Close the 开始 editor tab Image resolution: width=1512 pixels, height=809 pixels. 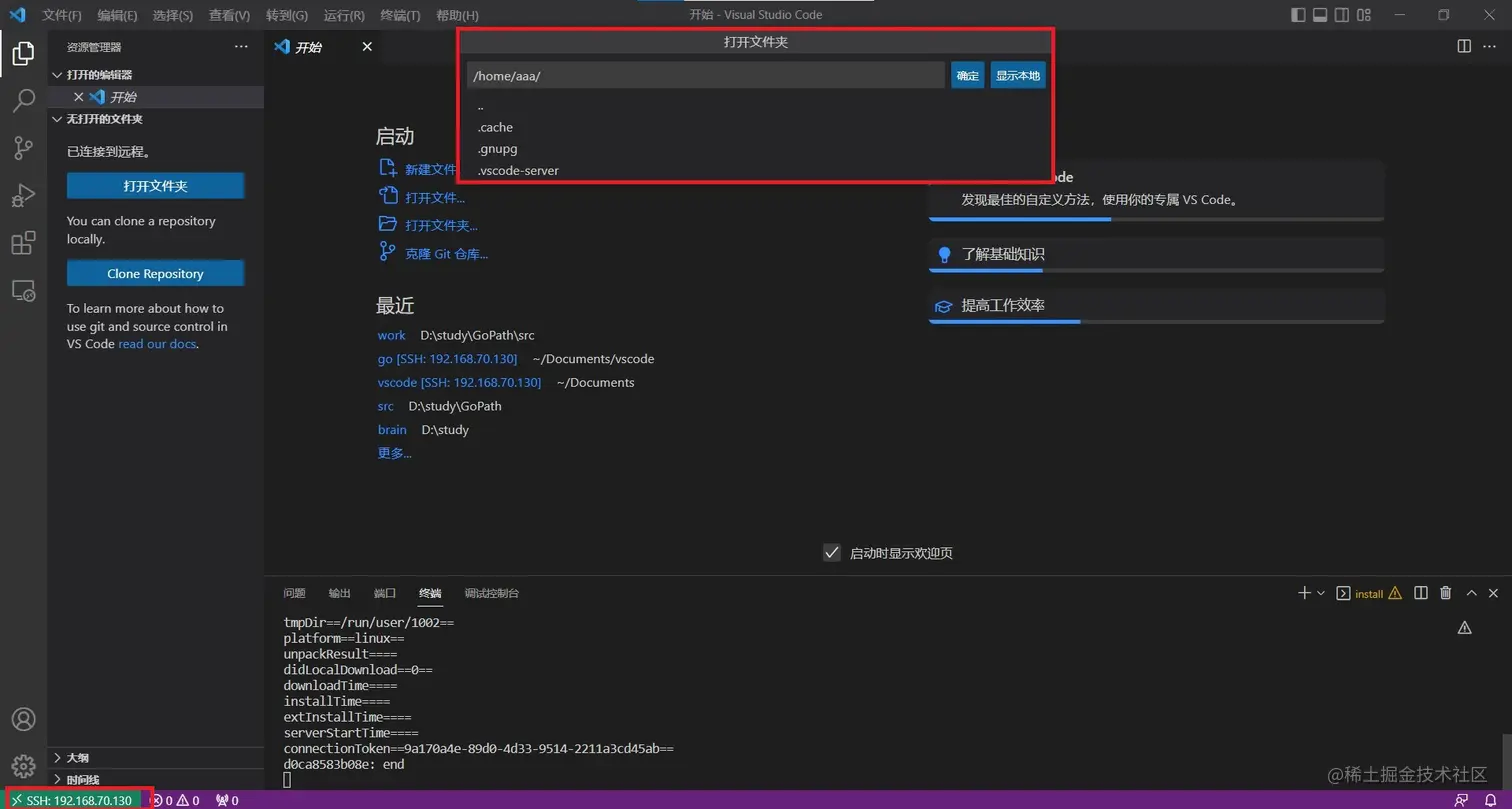367,47
